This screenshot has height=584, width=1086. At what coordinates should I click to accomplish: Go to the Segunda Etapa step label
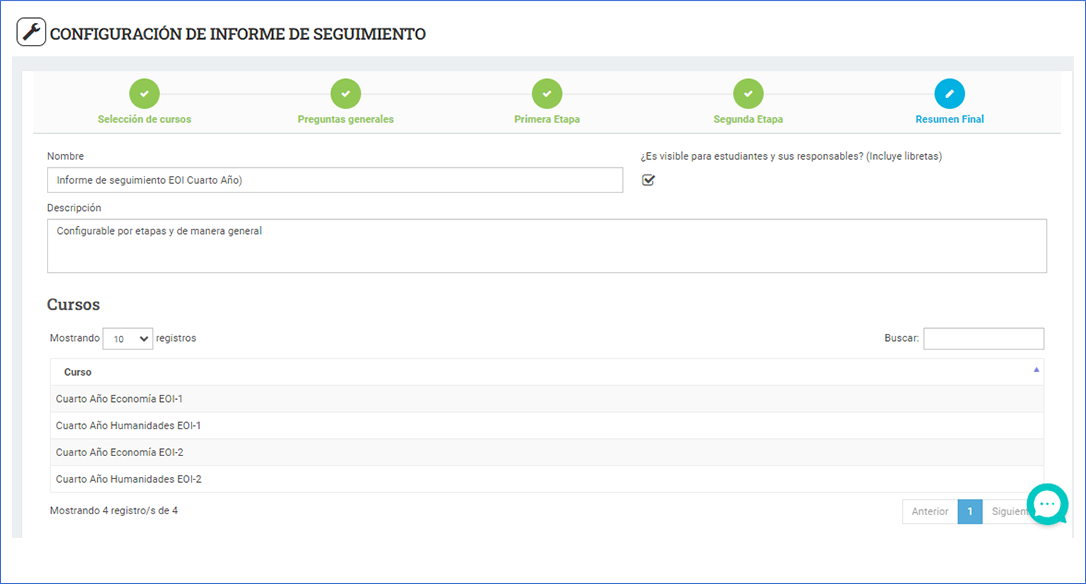(x=748, y=119)
